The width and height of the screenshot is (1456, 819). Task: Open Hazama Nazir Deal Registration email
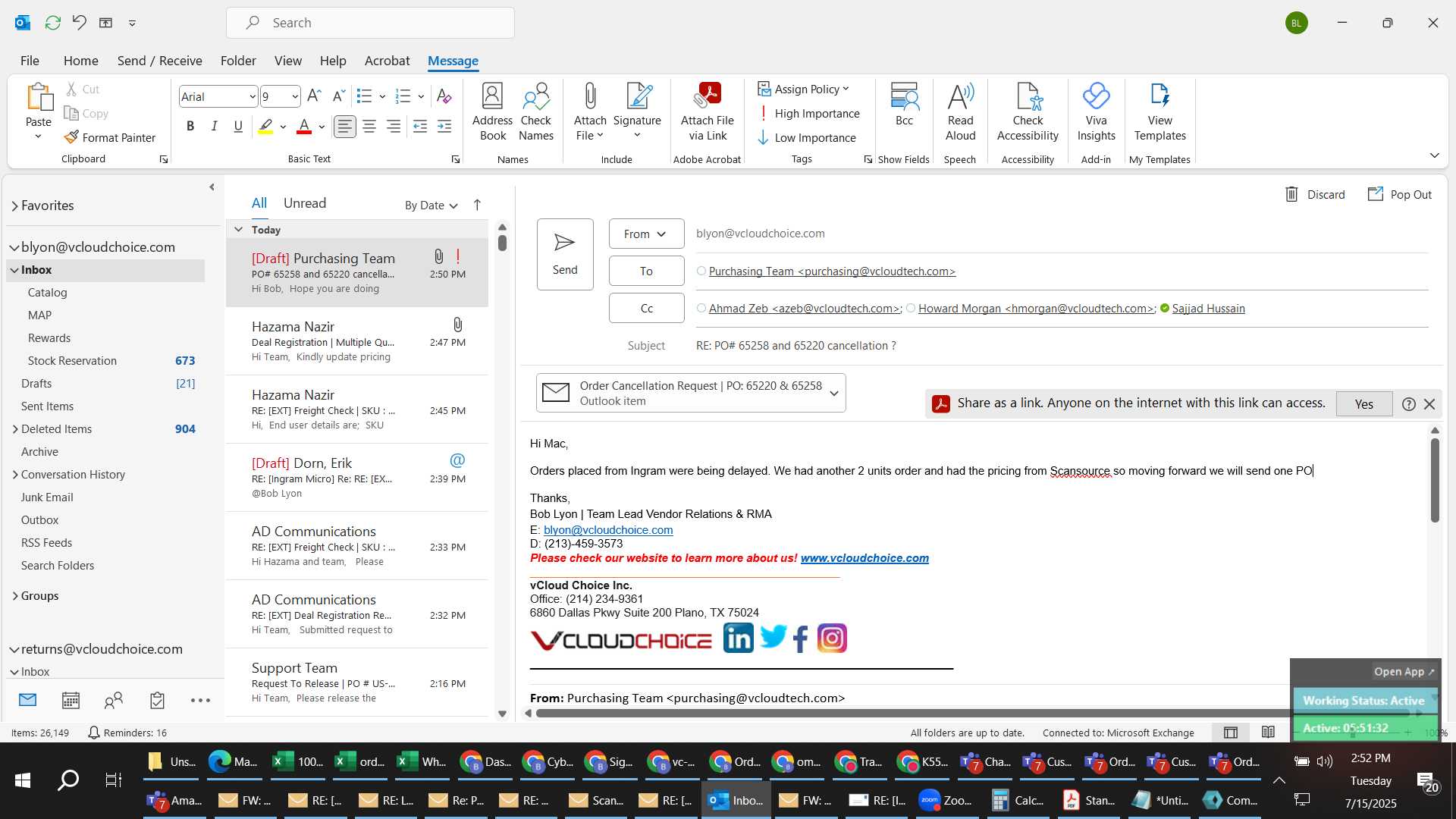[356, 341]
